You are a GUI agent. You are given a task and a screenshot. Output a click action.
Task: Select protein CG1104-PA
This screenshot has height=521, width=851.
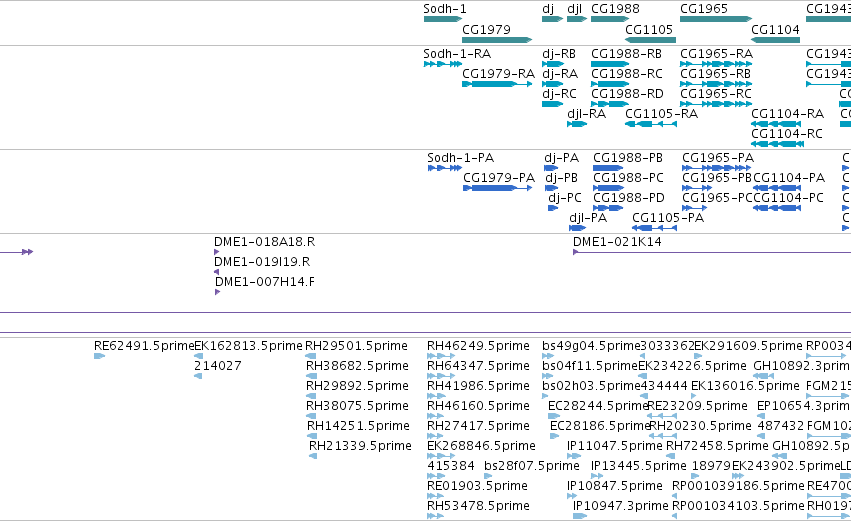pos(777,188)
